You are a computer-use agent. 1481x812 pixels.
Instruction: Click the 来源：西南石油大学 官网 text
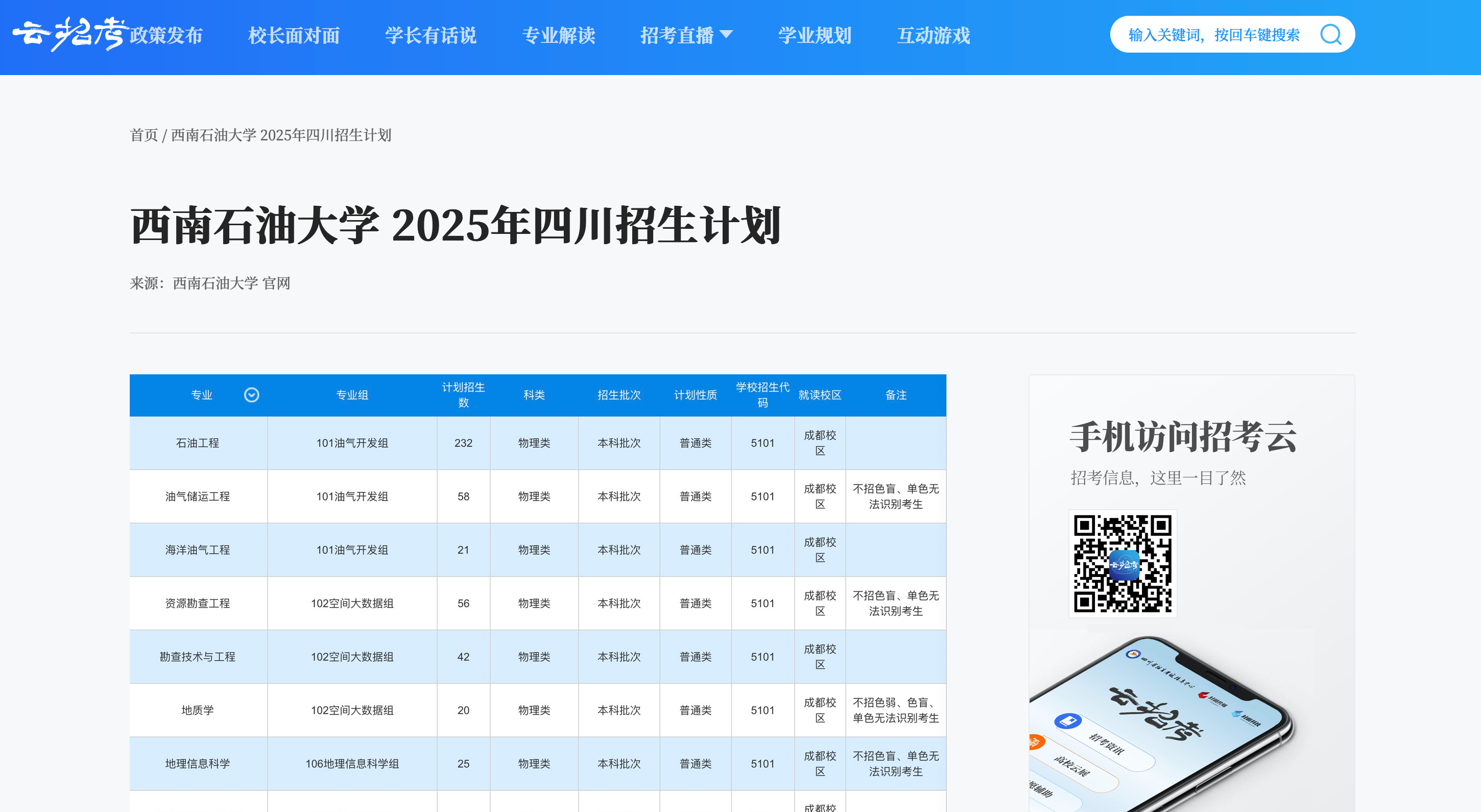210,283
